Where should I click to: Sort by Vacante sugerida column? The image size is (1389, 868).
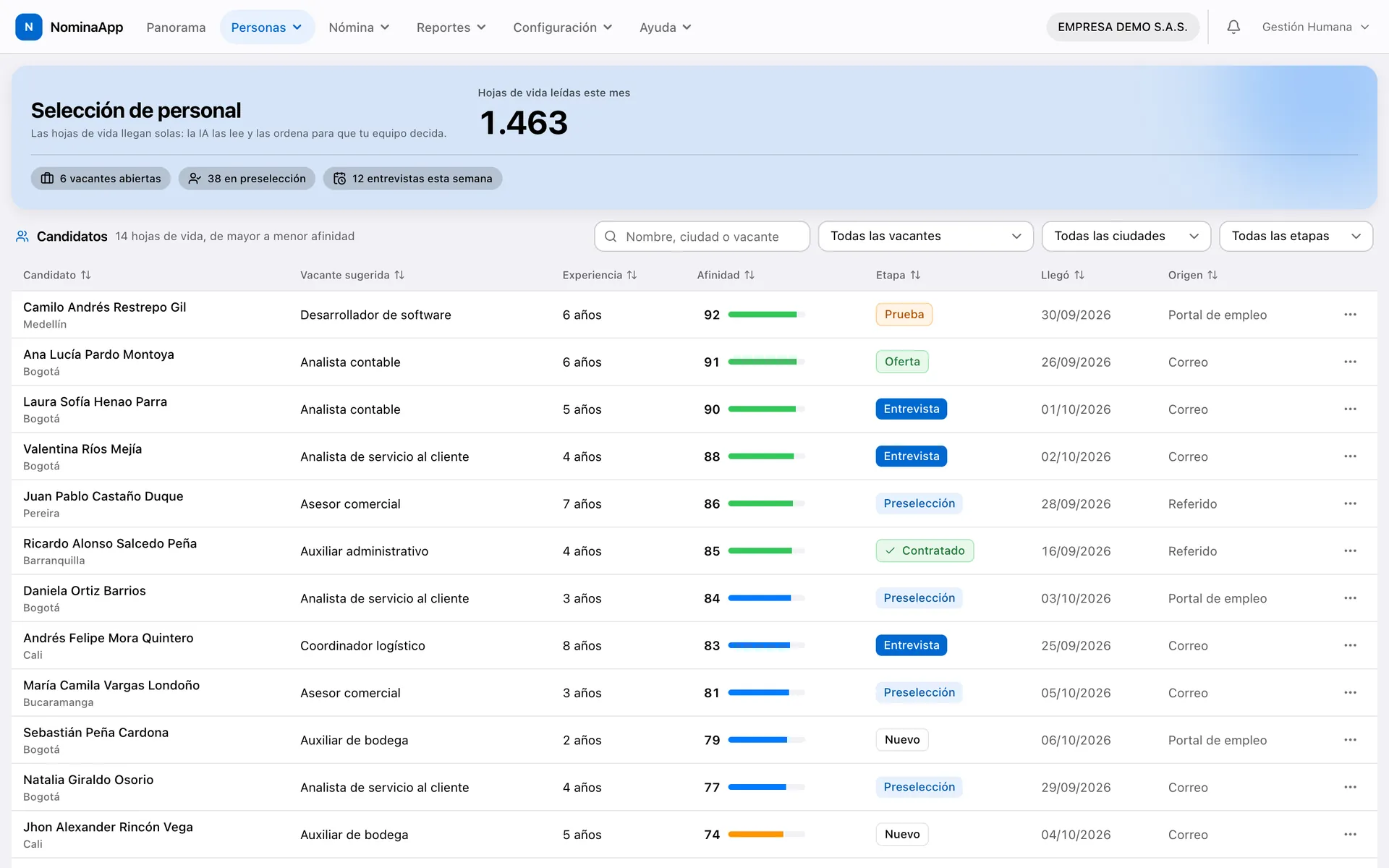[x=352, y=275]
